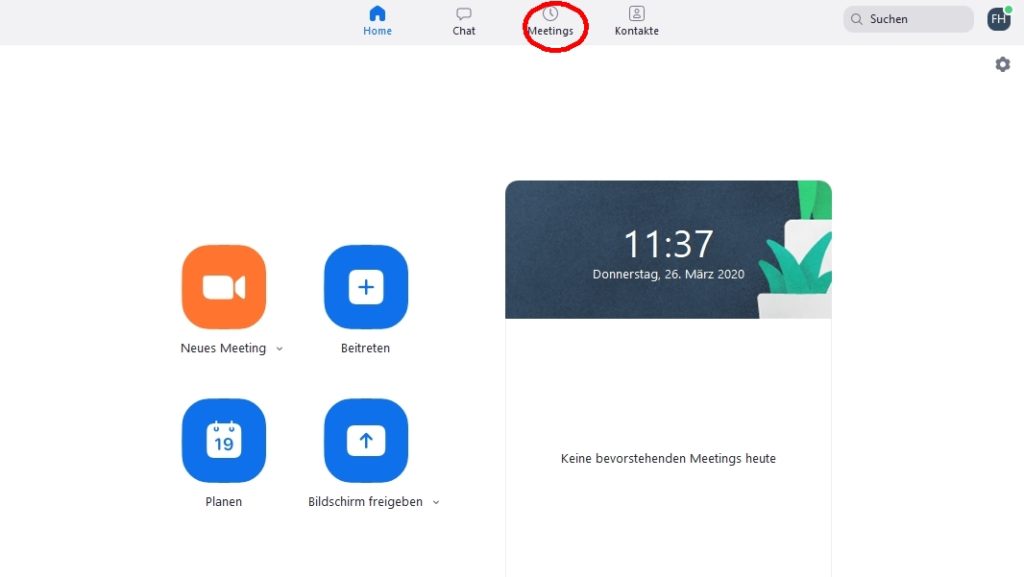Expand the Neues Meeting options arrow
The height and width of the screenshot is (577, 1024).
pyautogui.click(x=280, y=349)
